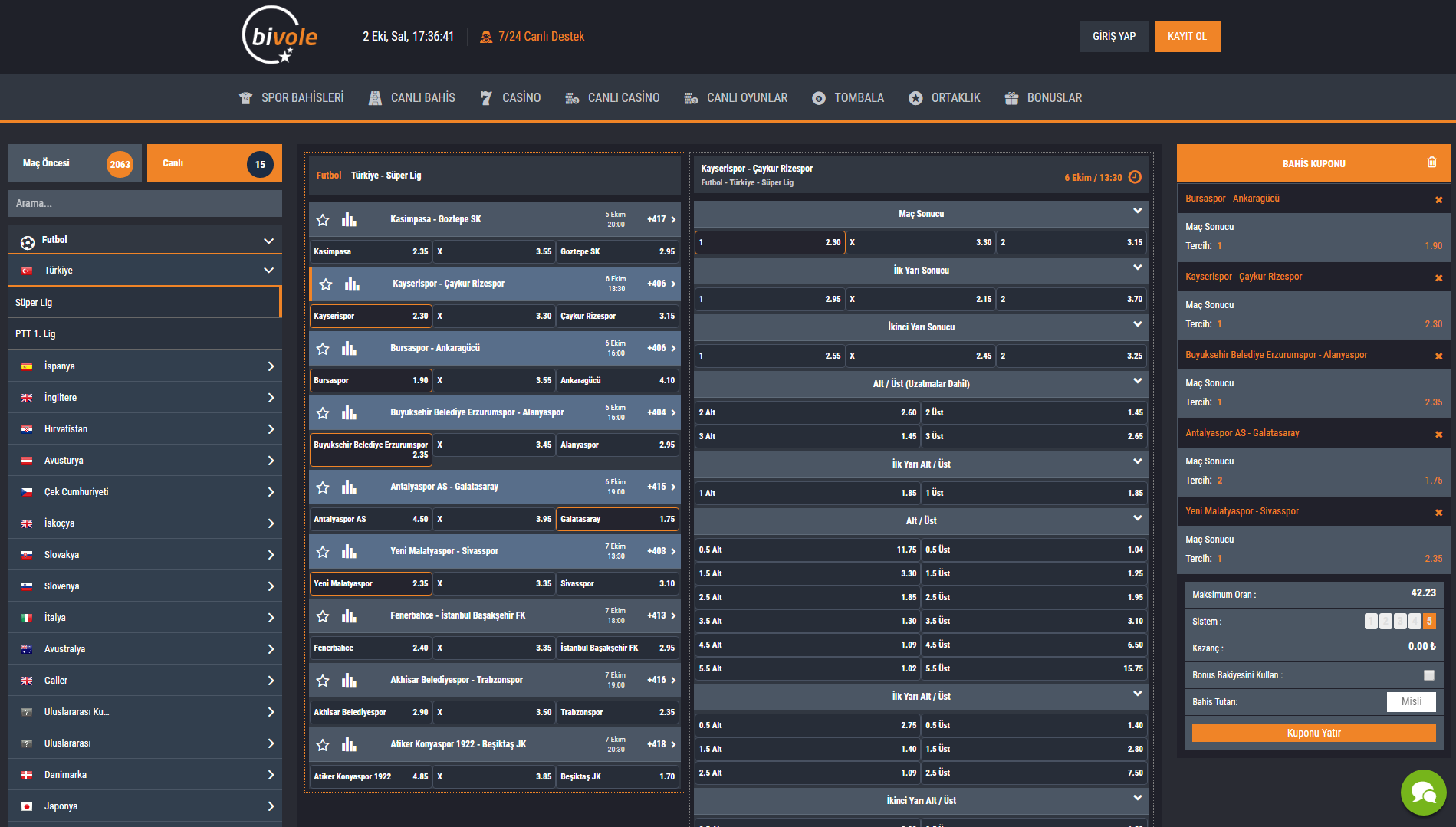Focus the Arama search field

pos(145,204)
